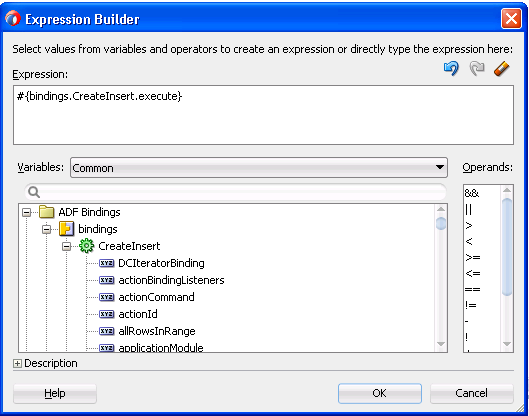Click the XYZ icon beside allRowsInRange
Screen dimensions: 529x416
(x=107, y=331)
